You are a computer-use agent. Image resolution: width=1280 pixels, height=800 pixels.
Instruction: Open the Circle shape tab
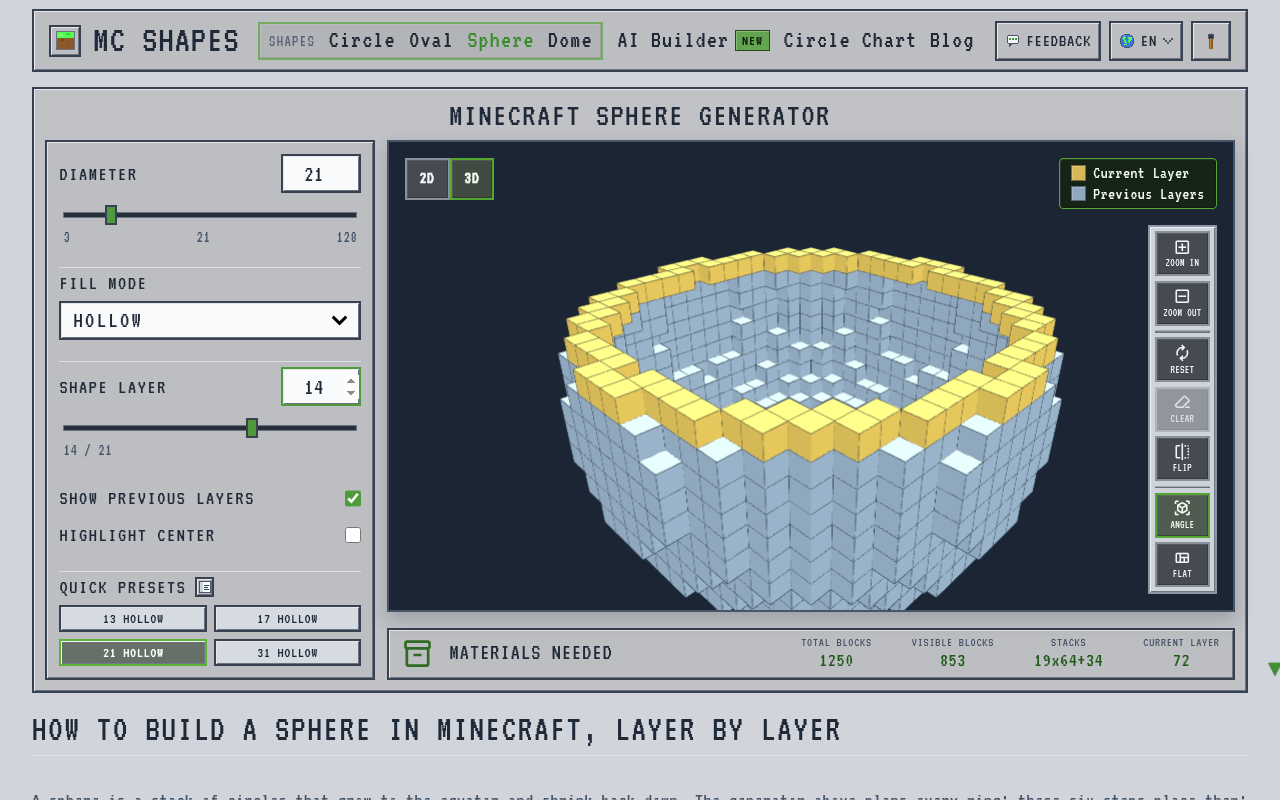(x=362, y=41)
